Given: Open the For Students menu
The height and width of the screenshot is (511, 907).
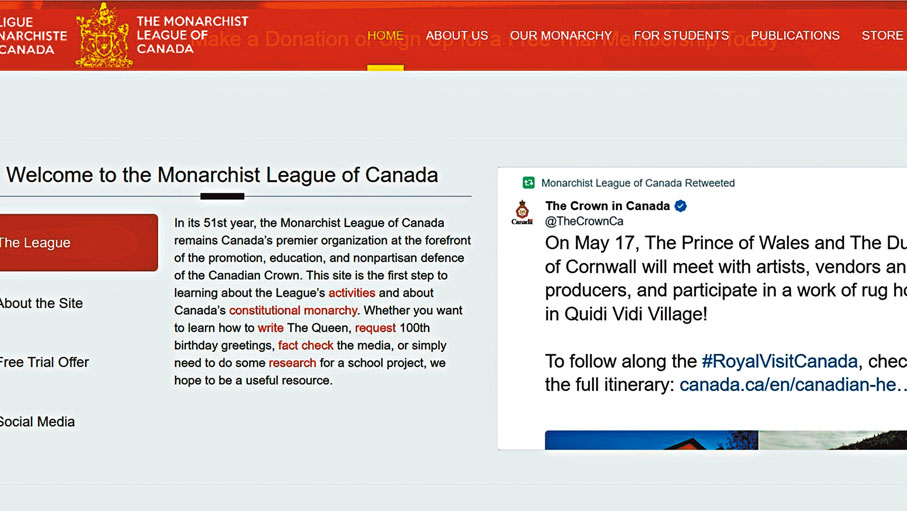Looking at the screenshot, I should [681, 36].
